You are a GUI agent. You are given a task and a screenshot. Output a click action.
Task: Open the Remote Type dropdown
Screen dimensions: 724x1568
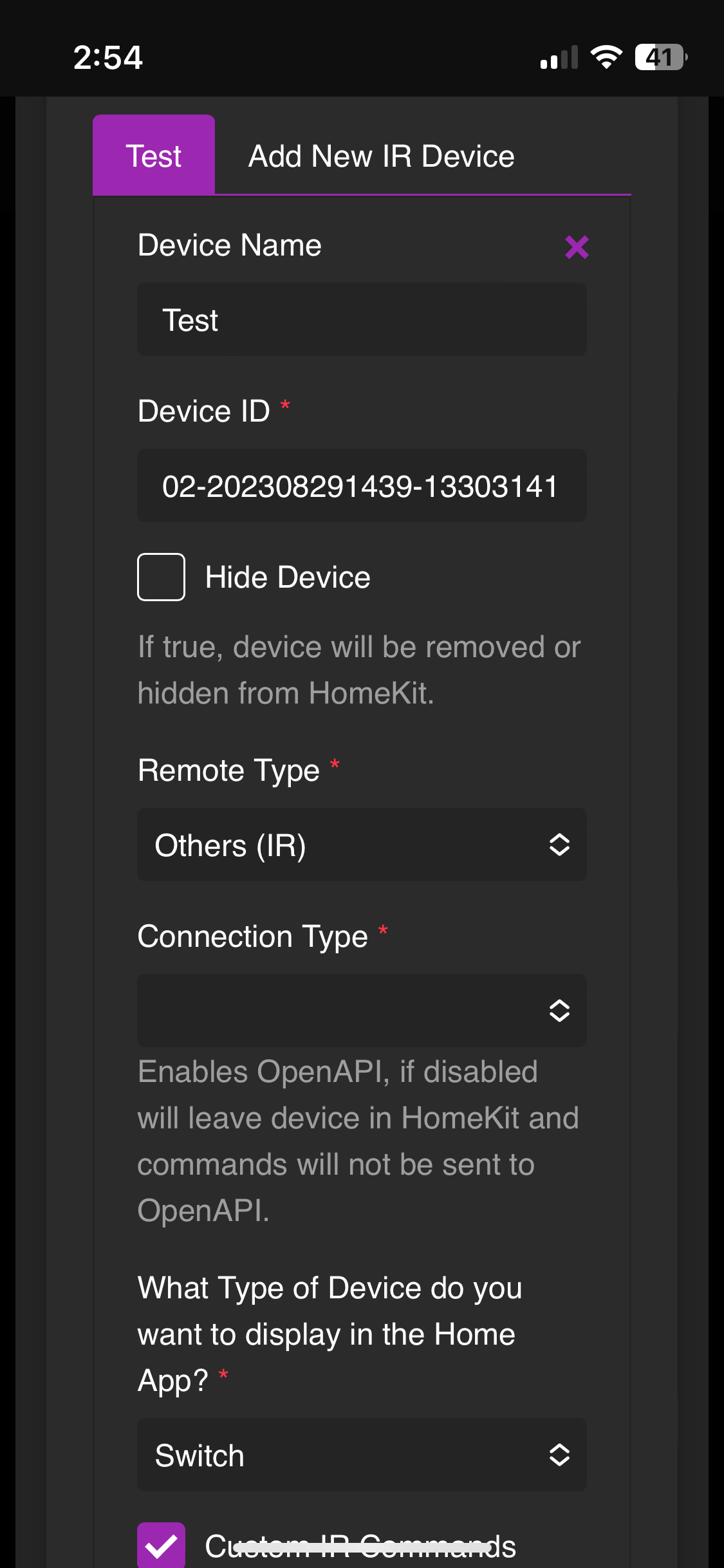(361, 845)
